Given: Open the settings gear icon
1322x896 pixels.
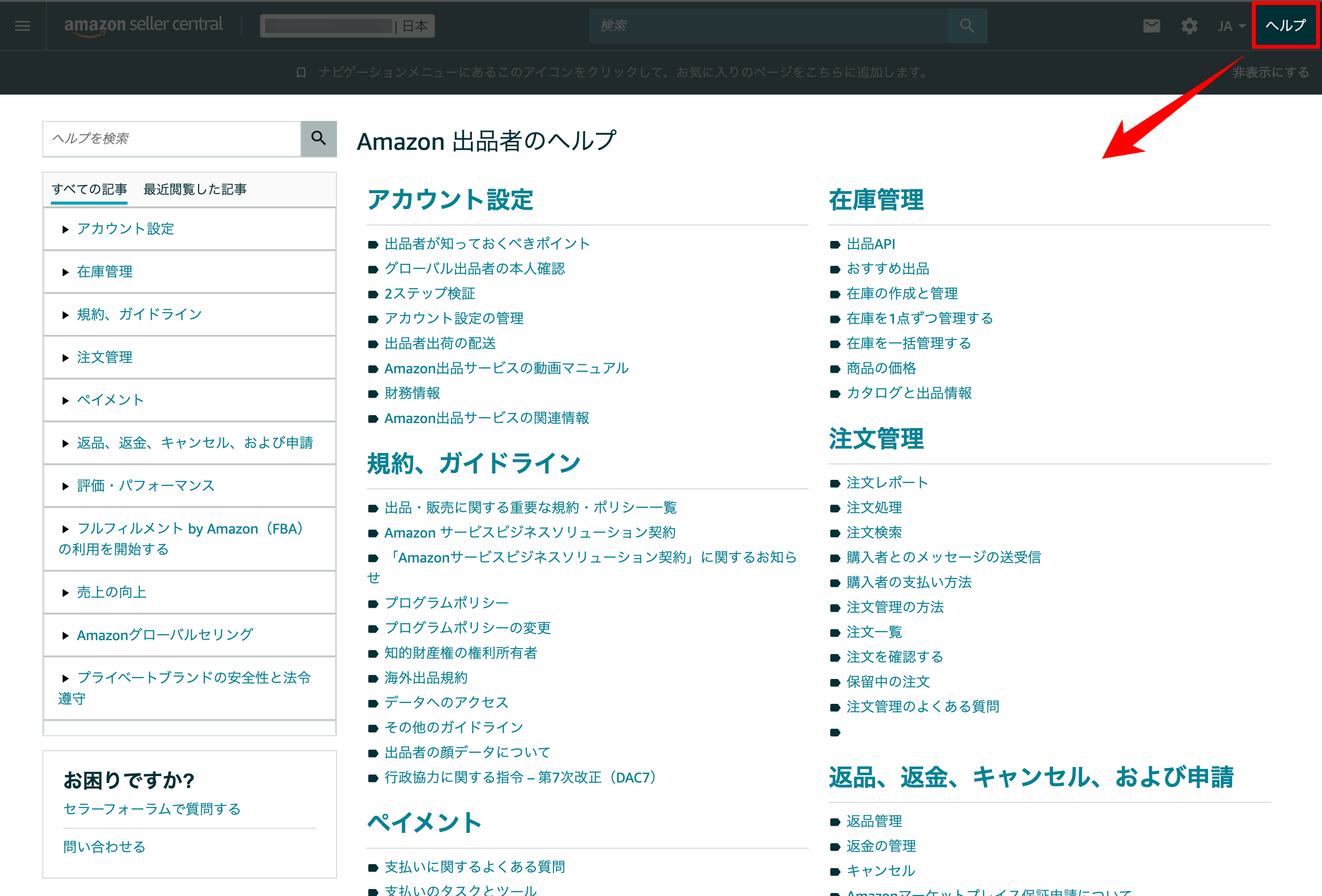Looking at the screenshot, I should click(x=1189, y=25).
